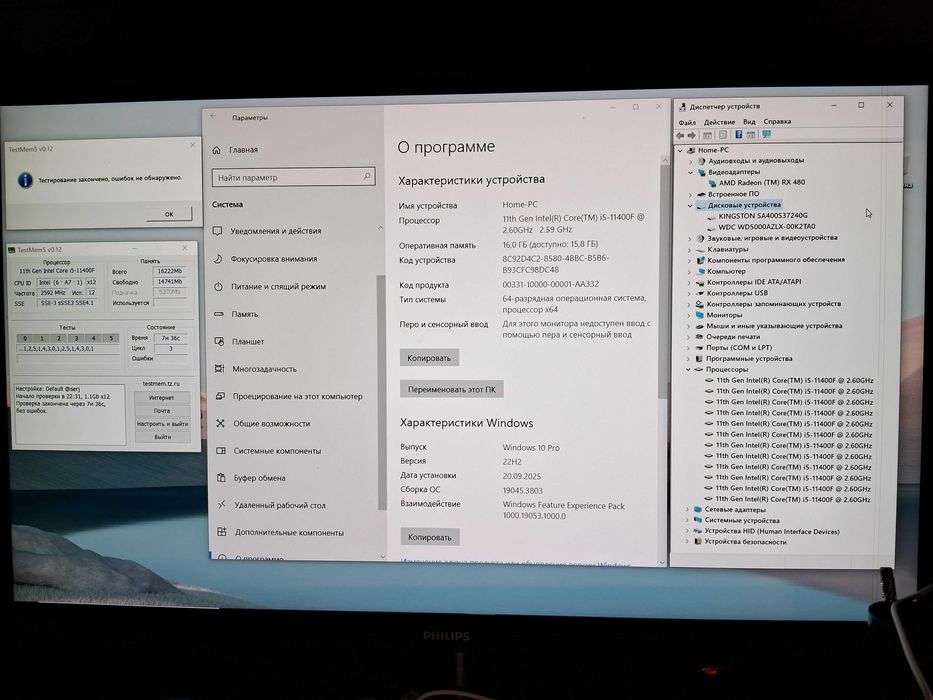Click the Буфер обмена clipboard icon

click(221, 477)
